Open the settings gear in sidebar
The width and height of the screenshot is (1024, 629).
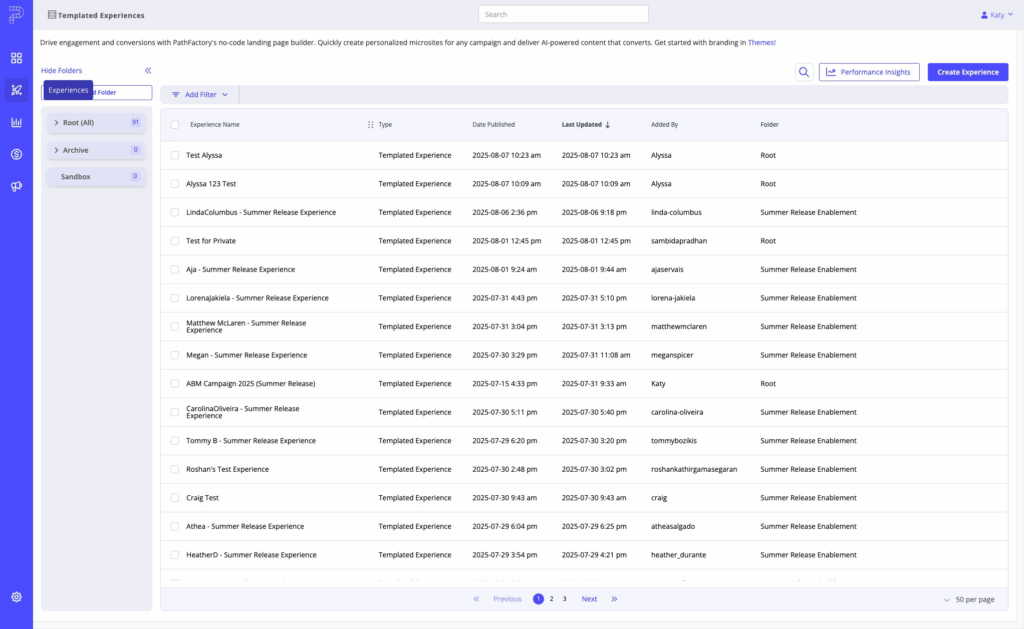coord(16,597)
